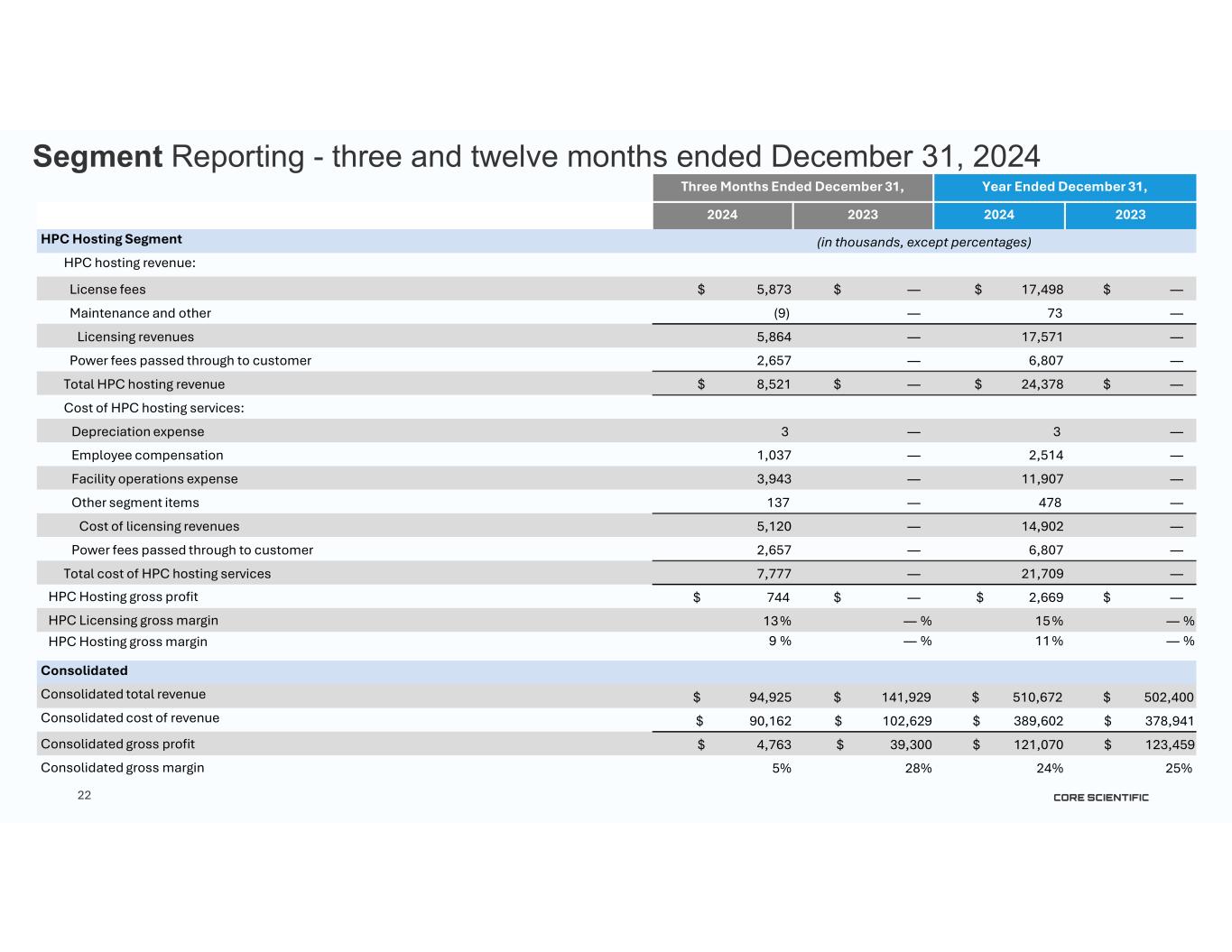Click the Consolidated gross margin label
1232x952 pixels.
coord(122,768)
